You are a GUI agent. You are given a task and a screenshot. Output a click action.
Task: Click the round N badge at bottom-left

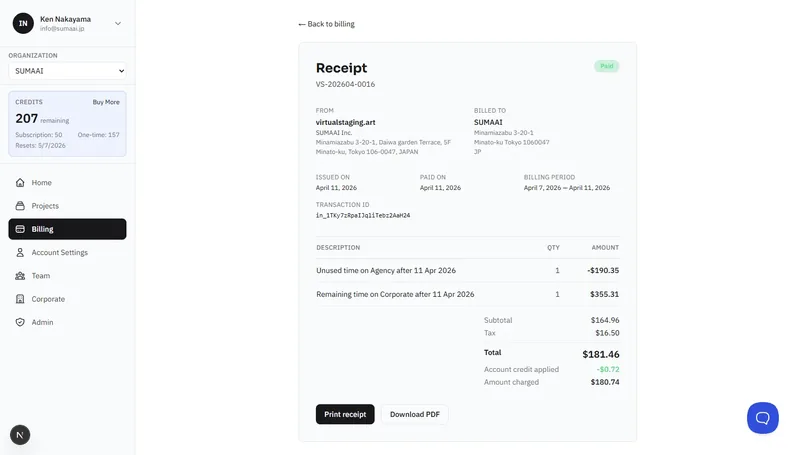[x=20, y=434]
